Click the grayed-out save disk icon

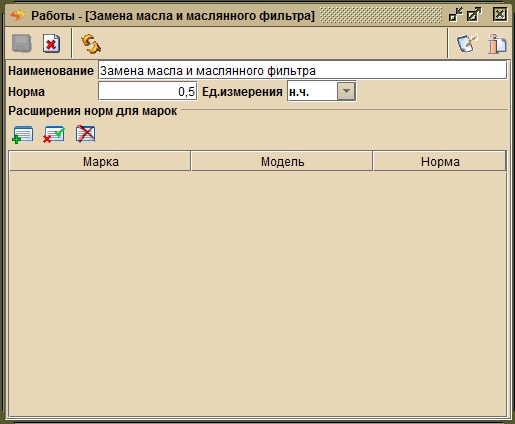pyautogui.click(x=22, y=43)
